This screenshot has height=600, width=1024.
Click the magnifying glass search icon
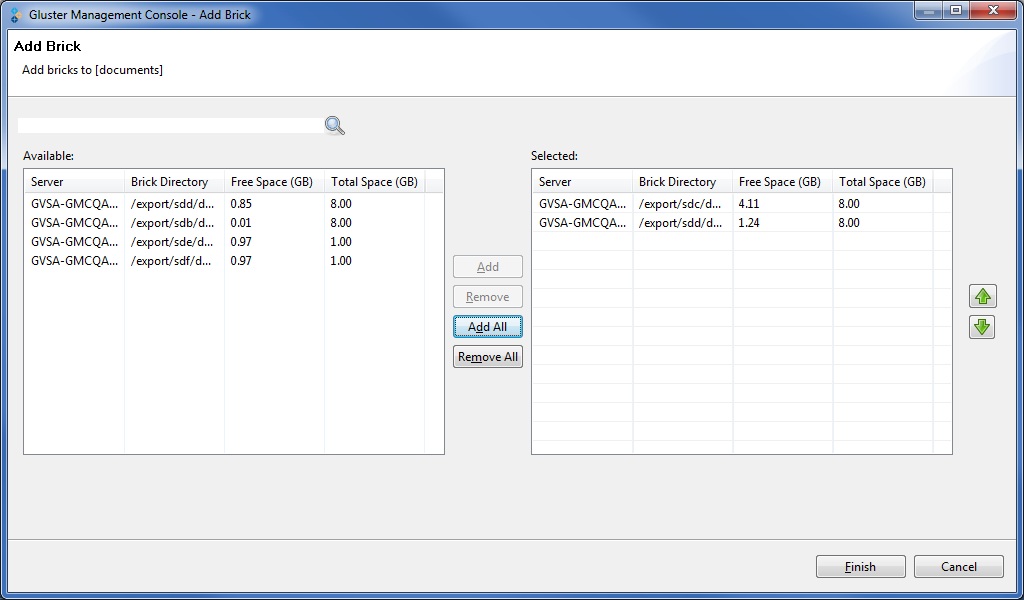click(334, 125)
